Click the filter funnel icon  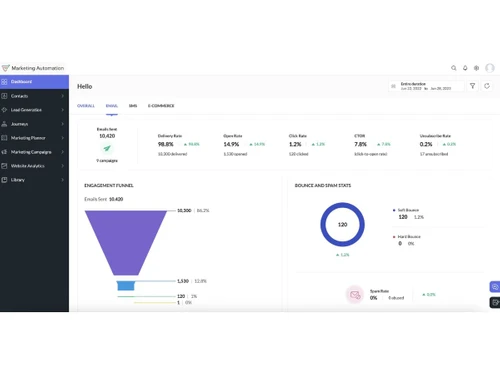pyautogui.click(x=472, y=86)
